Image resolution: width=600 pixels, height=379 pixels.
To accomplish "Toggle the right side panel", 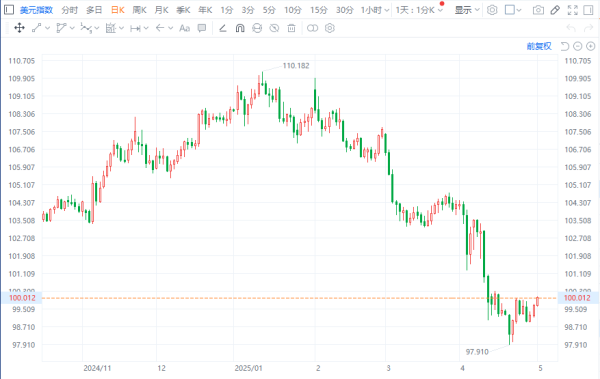I will point(588,10).
